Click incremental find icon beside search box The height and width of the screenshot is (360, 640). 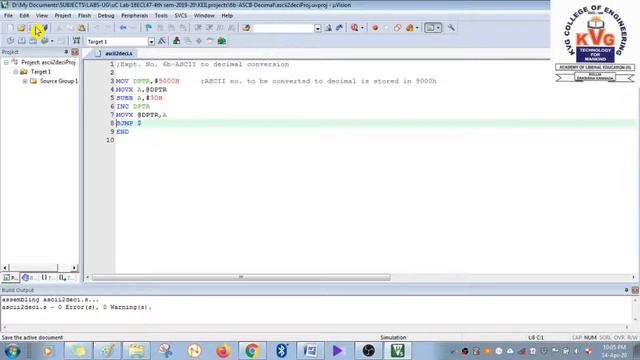click(340, 28)
